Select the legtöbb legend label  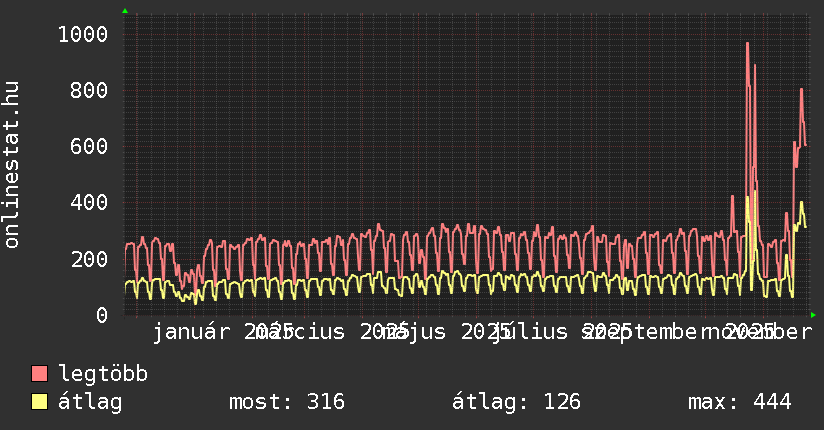[103, 374]
